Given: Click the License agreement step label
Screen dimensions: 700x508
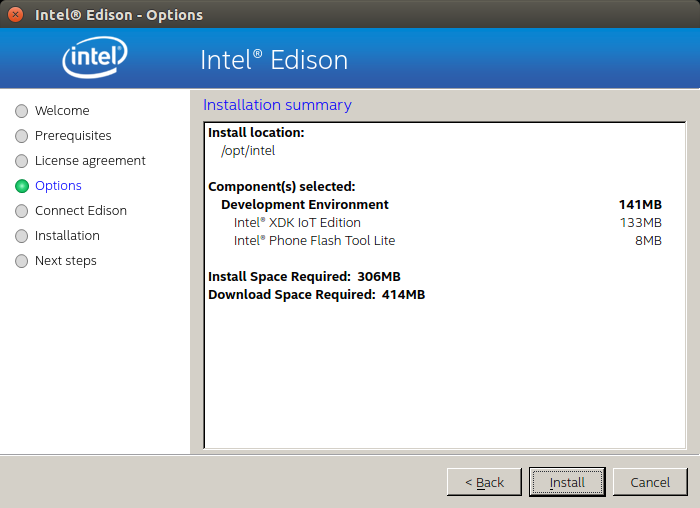Looking at the screenshot, I should (x=90, y=161).
